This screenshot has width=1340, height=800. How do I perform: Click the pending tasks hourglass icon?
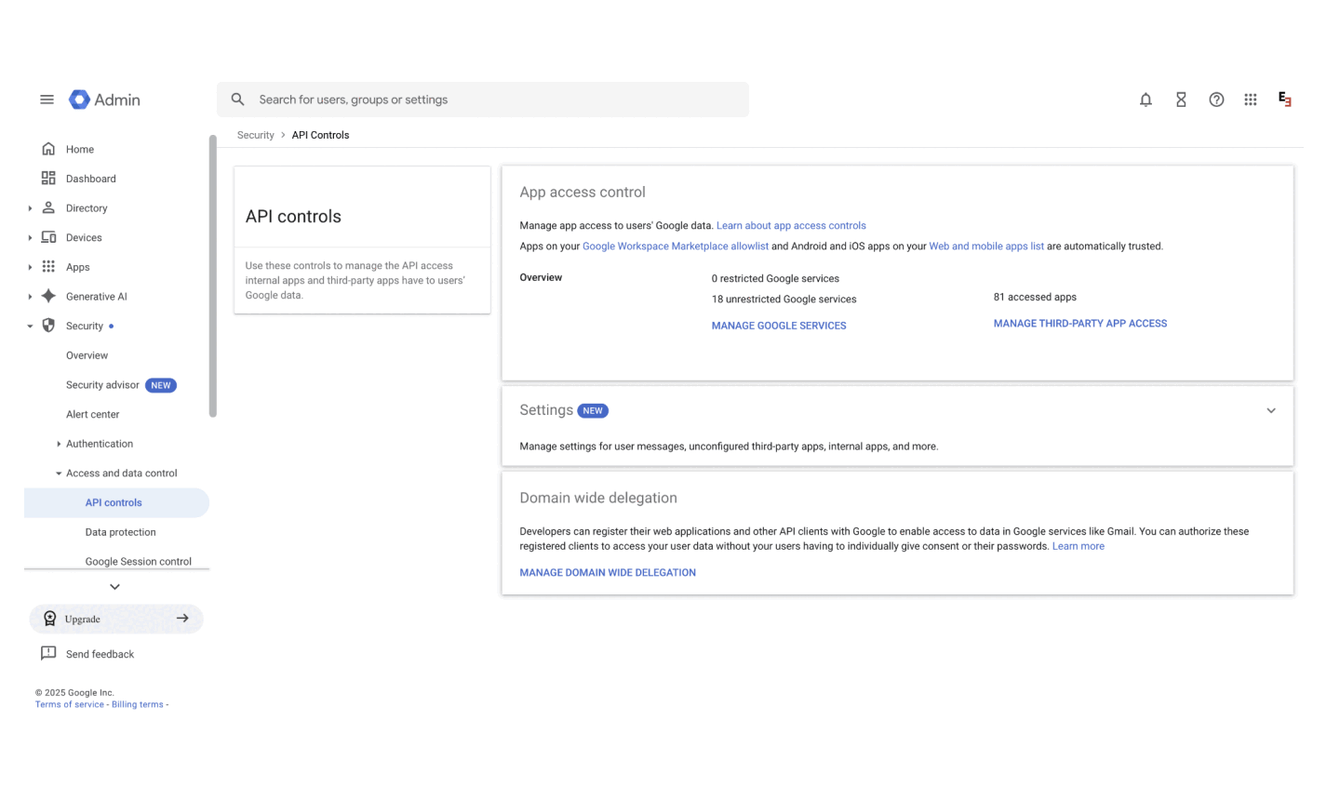click(x=1181, y=99)
